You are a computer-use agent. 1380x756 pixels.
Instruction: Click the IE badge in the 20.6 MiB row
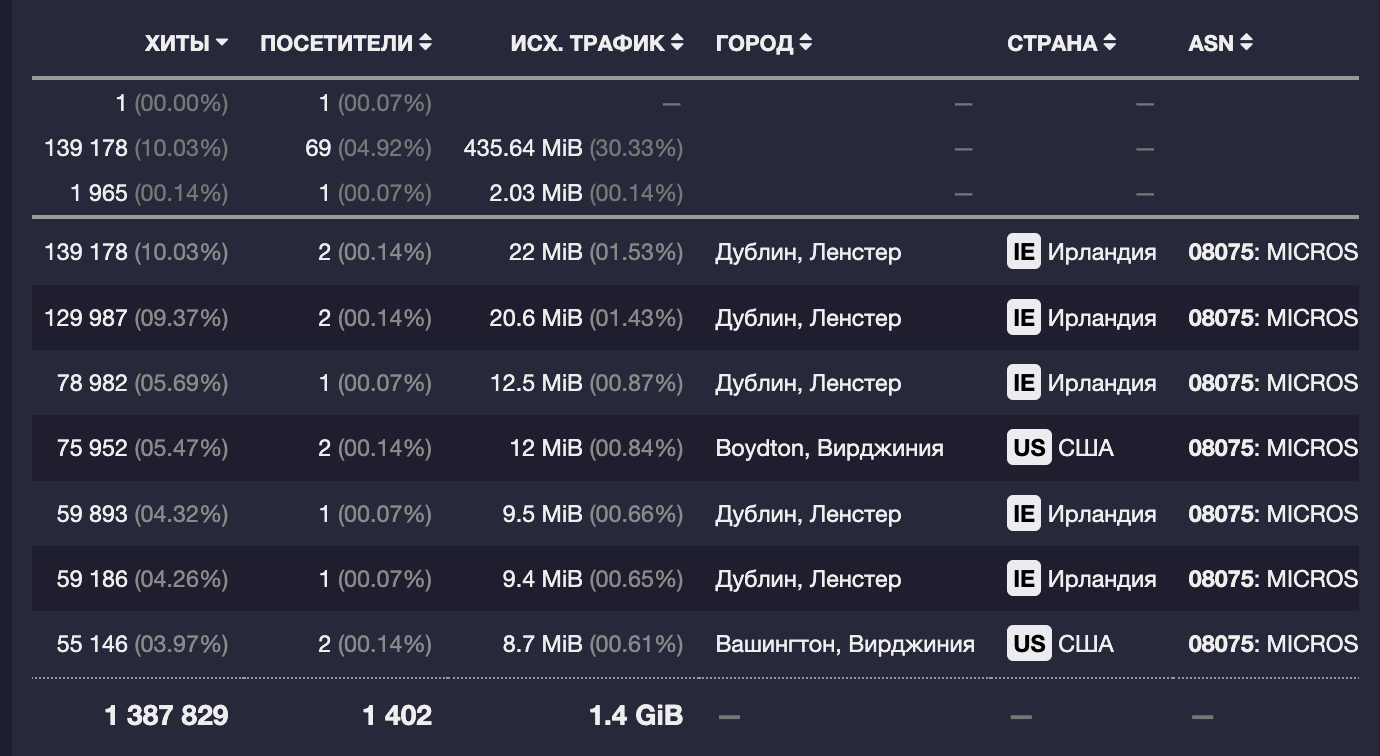tap(1023, 318)
